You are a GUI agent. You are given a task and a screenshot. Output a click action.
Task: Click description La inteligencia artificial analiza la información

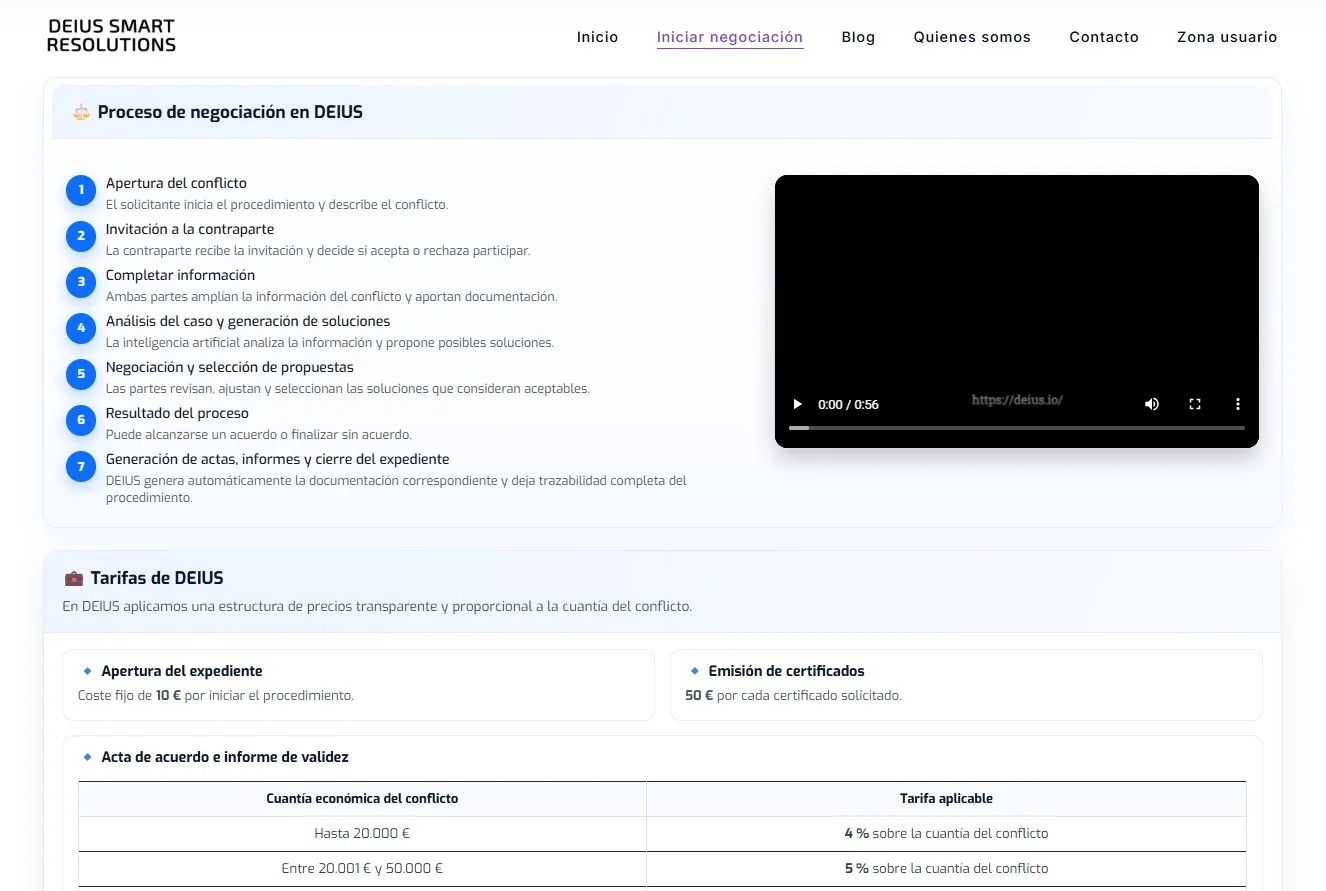coord(330,342)
